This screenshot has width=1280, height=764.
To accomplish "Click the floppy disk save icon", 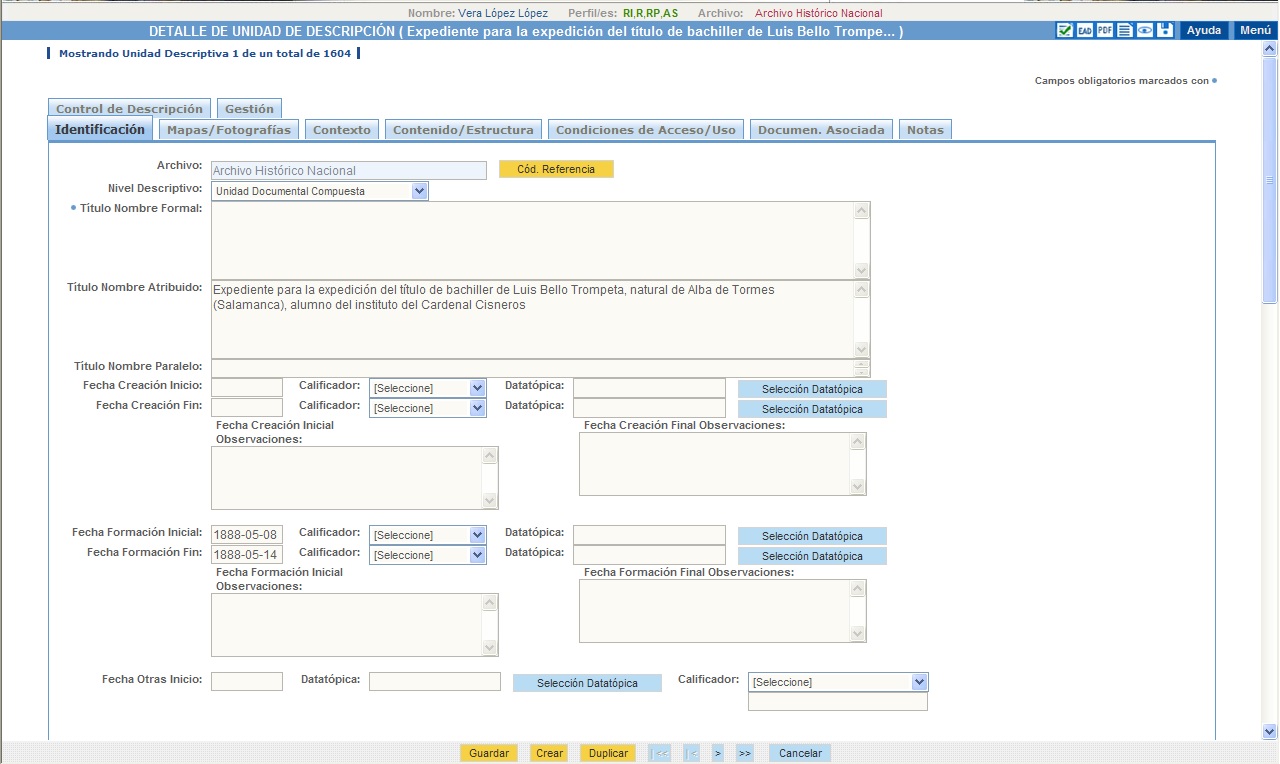I will (1165, 30).
